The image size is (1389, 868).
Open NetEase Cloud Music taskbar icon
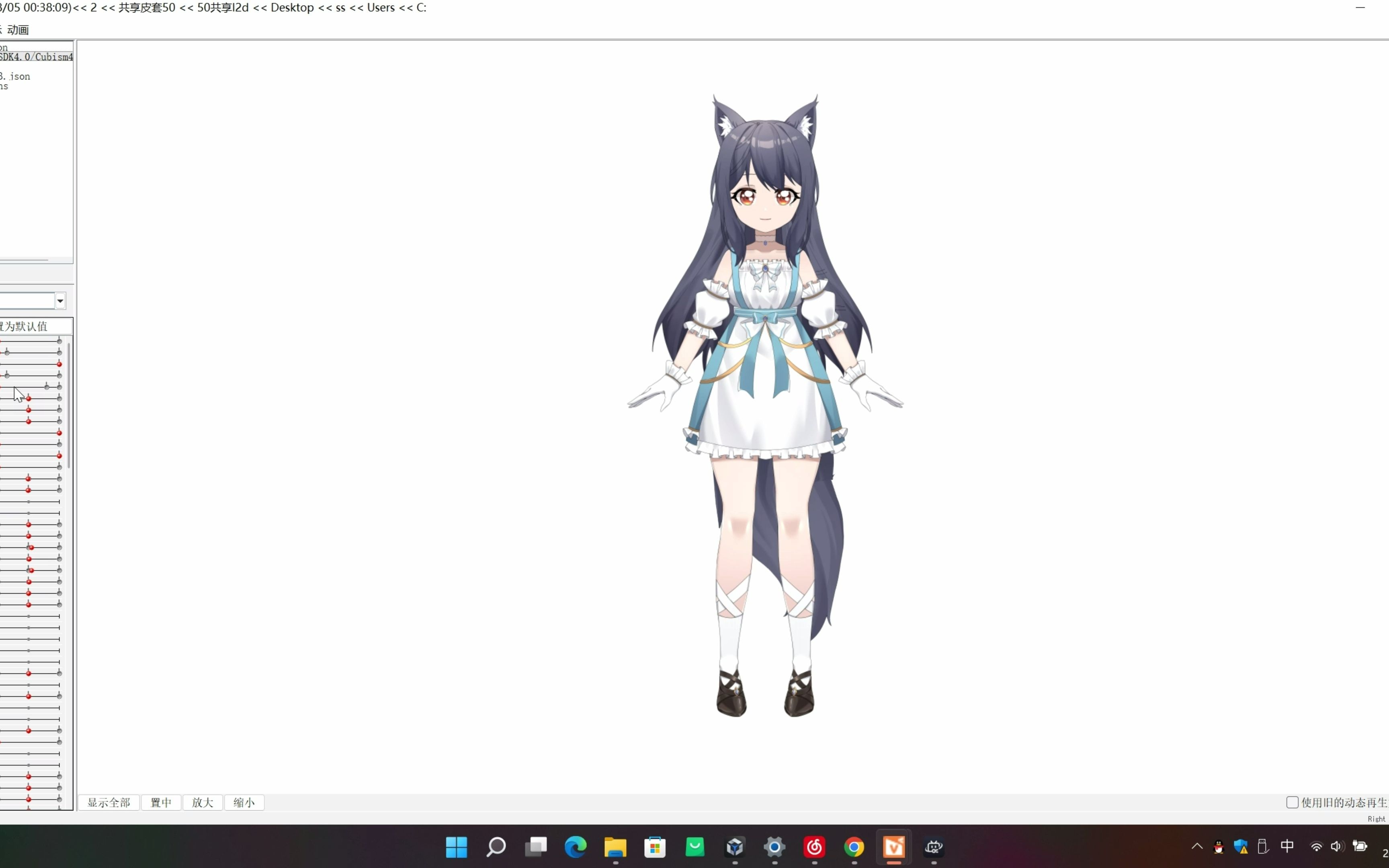814,847
